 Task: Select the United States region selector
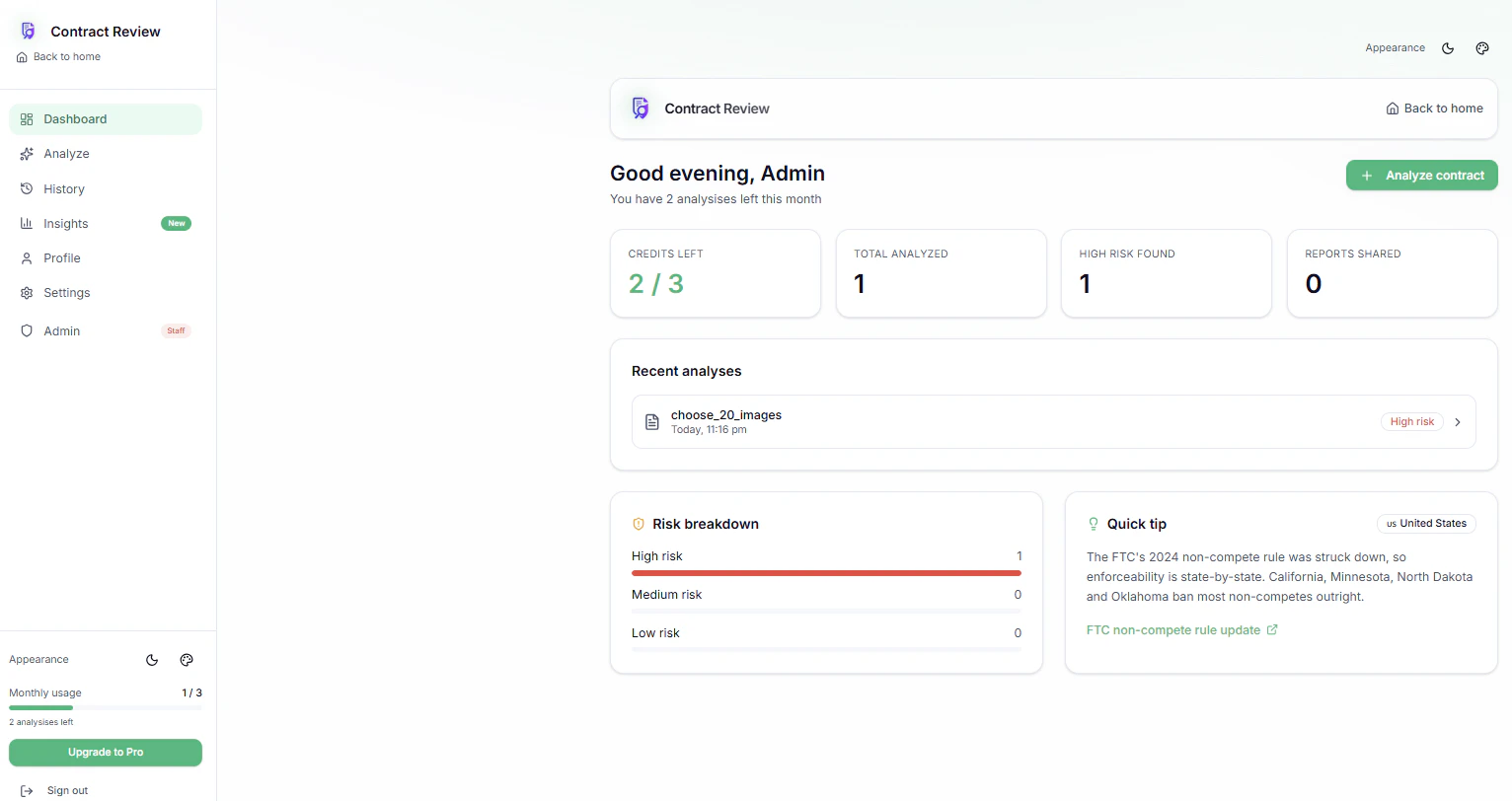(x=1426, y=524)
